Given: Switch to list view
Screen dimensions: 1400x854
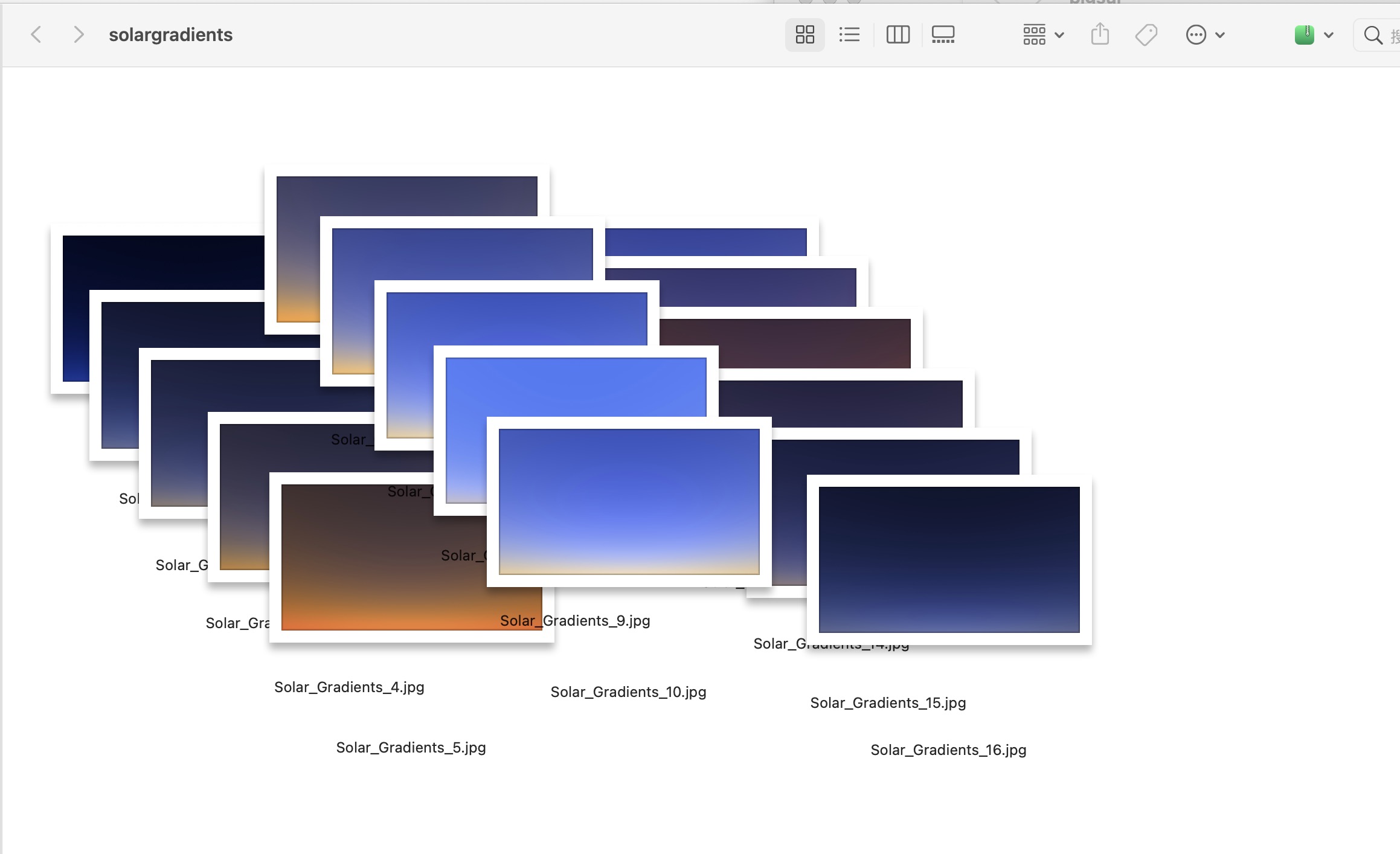Looking at the screenshot, I should (x=849, y=34).
